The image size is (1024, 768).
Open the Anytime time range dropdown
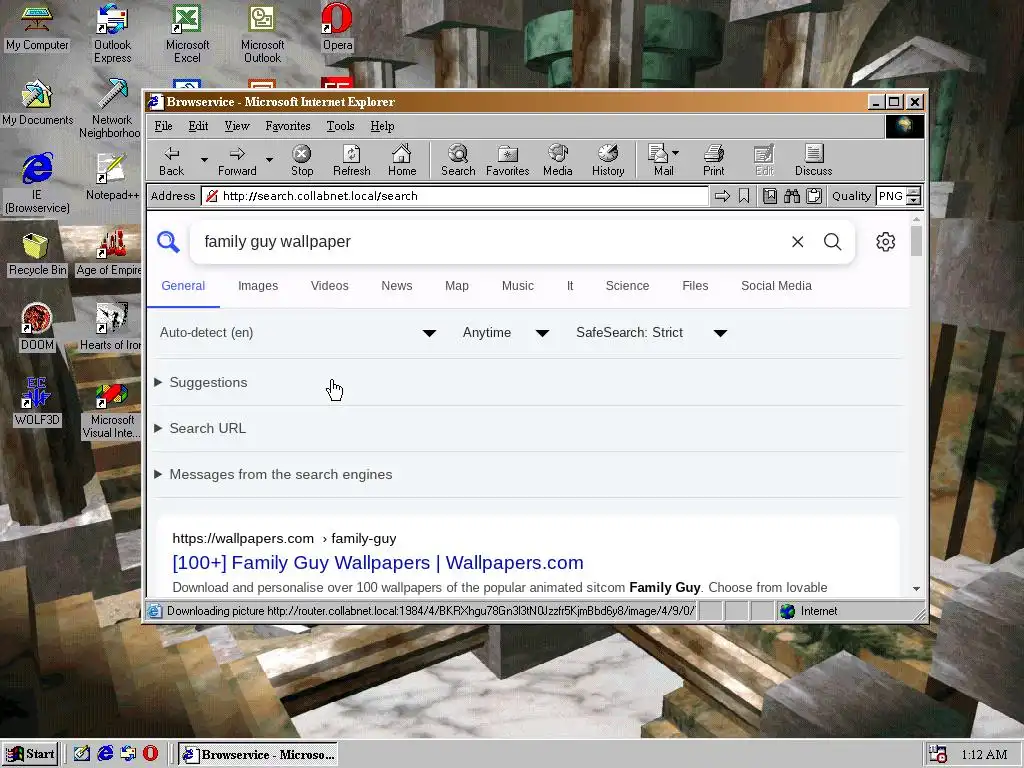505,333
